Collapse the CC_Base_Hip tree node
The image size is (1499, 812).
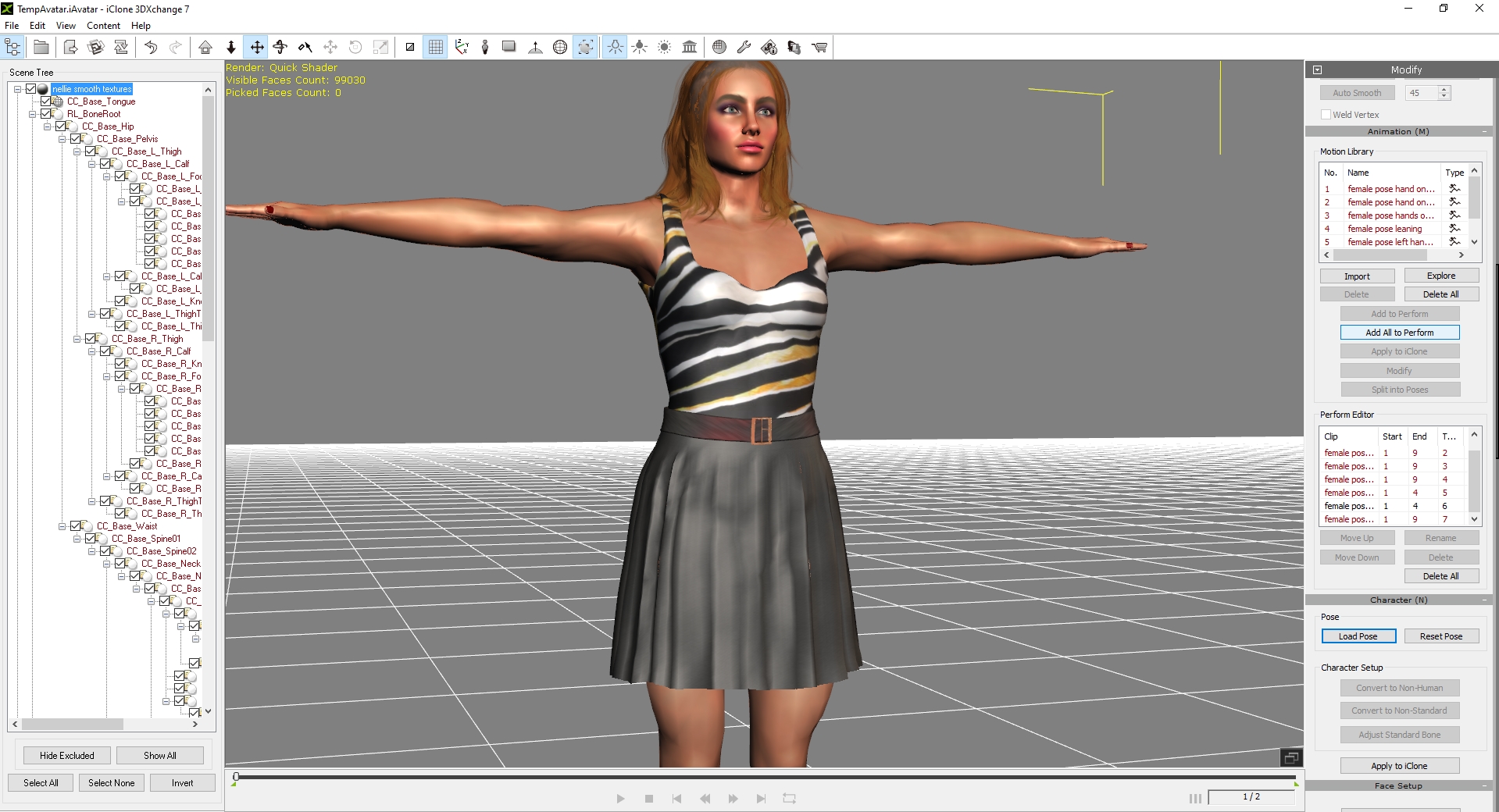pos(47,126)
